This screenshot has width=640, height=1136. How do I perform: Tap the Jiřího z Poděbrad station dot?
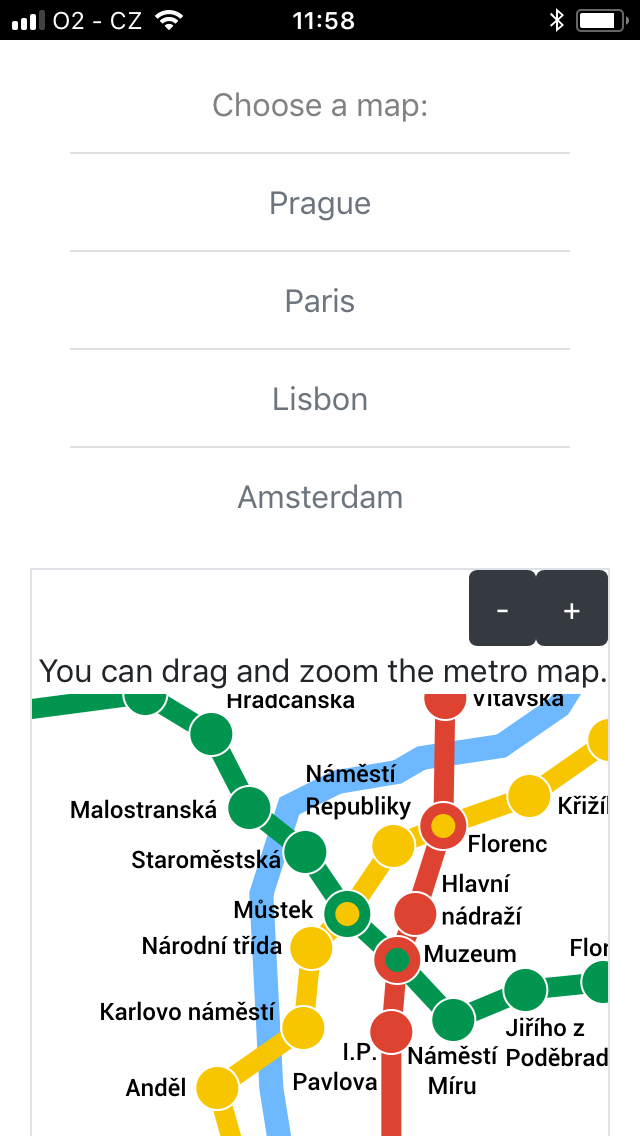pyautogui.click(x=524, y=990)
